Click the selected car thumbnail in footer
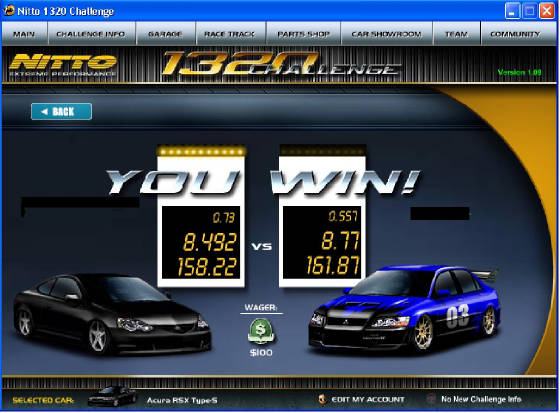The image size is (560, 413). click(x=112, y=397)
